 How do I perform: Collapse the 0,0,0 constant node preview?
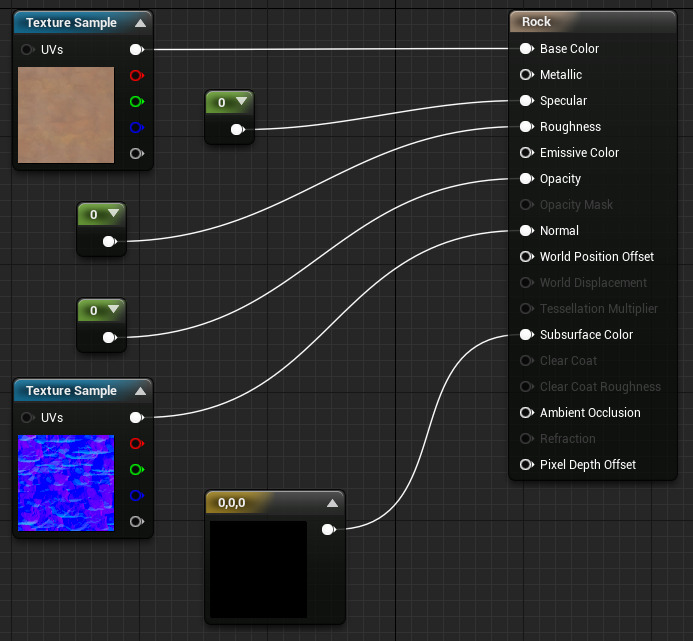click(x=331, y=503)
